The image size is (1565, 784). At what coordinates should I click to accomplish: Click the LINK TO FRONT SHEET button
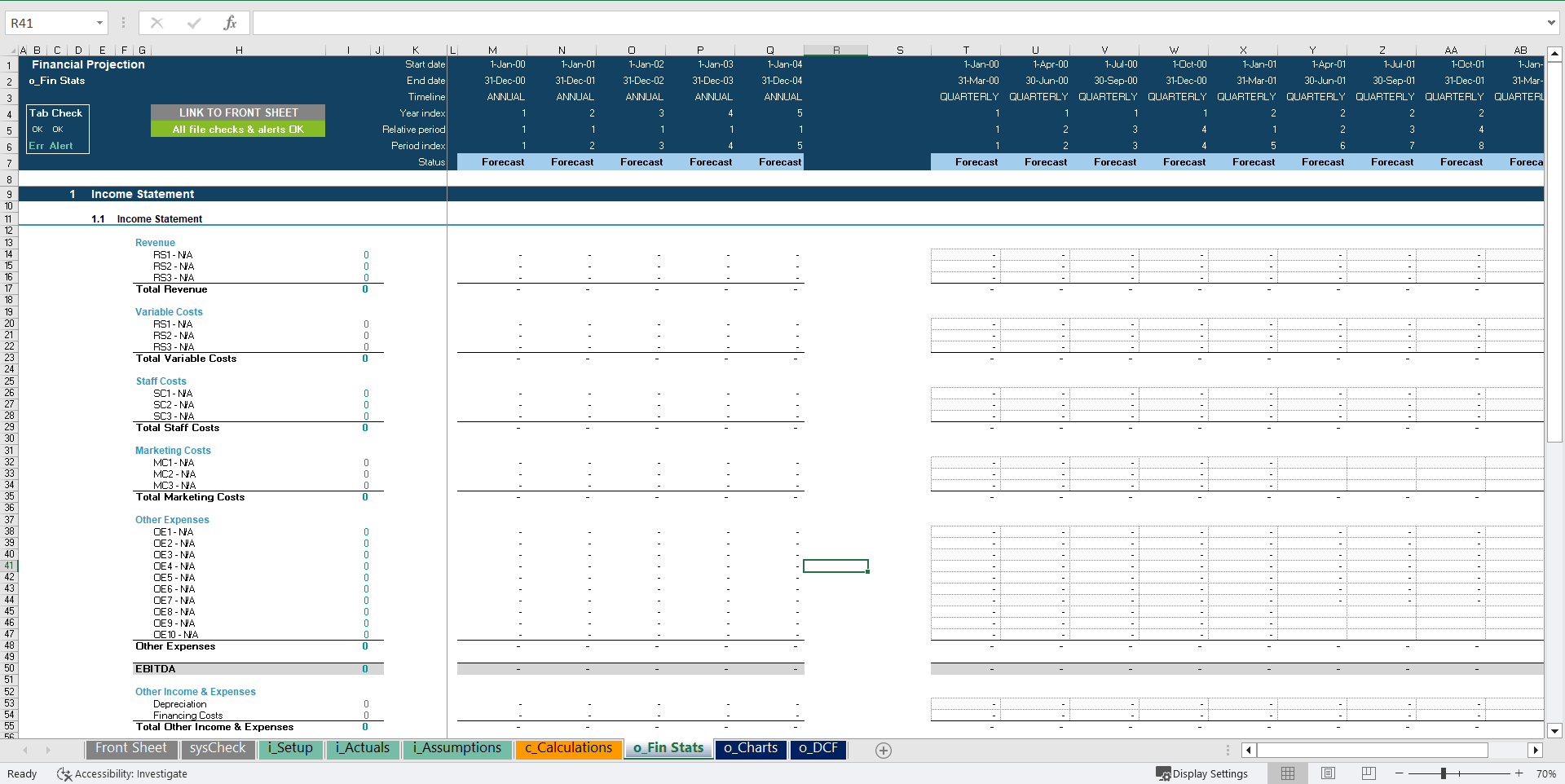click(x=238, y=112)
